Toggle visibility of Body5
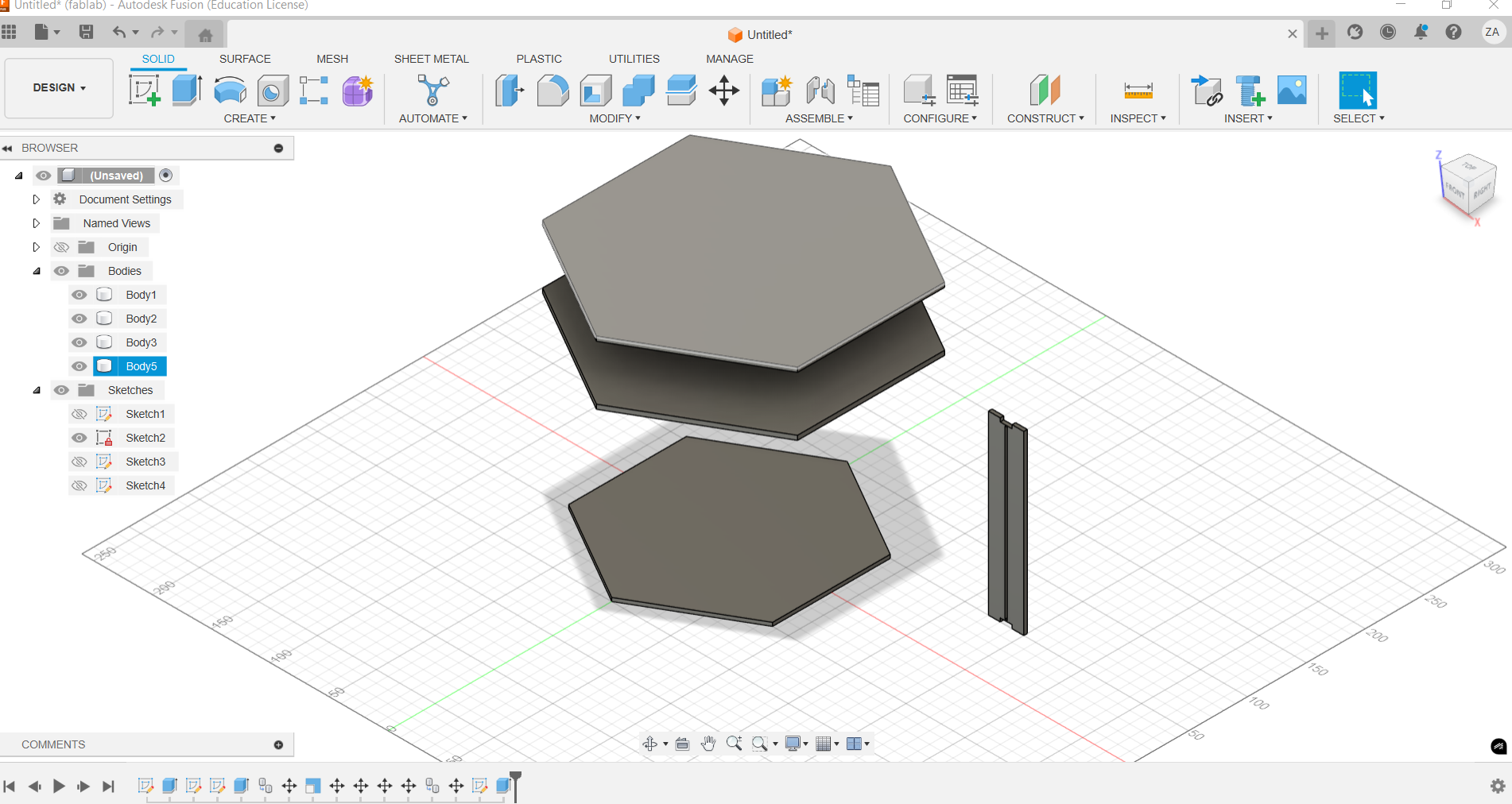This screenshot has height=804, width=1512. coord(79,366)
